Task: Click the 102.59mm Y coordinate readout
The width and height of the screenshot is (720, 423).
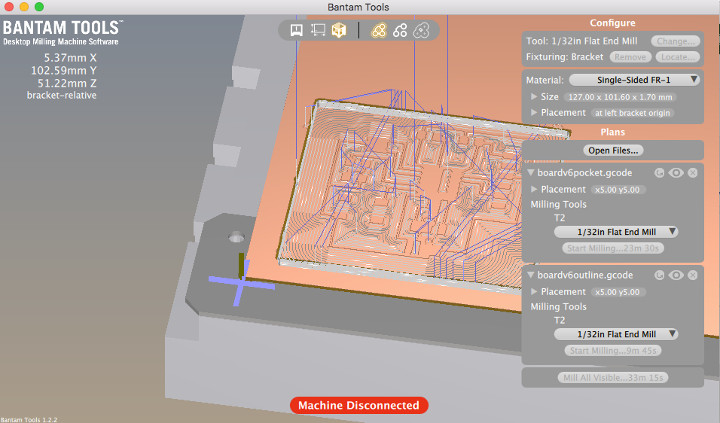Action: 64,71
